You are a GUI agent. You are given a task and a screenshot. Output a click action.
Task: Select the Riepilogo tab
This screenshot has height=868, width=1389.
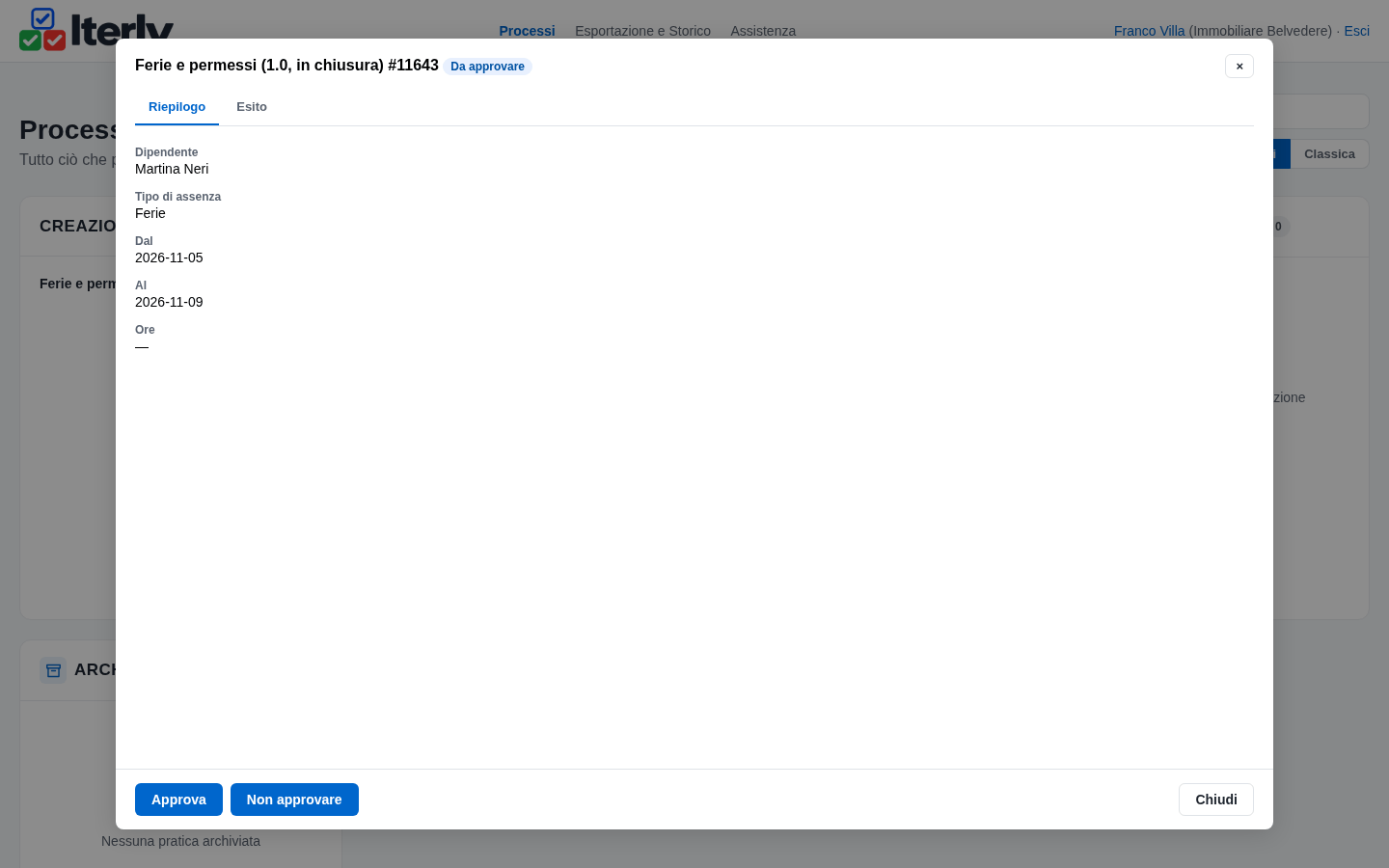point(177,107)
